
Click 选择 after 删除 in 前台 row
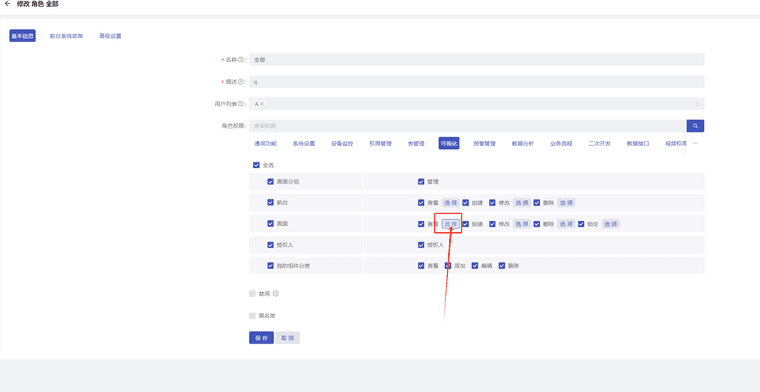click(x=566, y=203)
